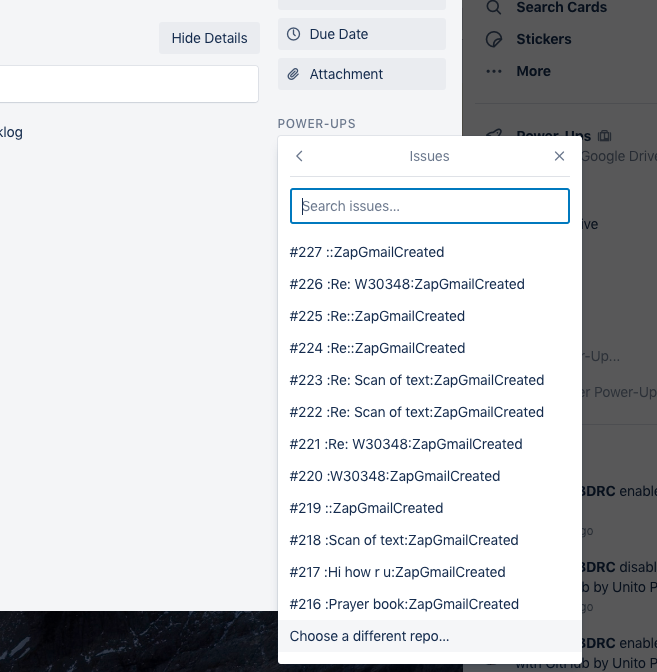This screenshot has width=657, height=672.
Task: Select issue #226 Re: W30348
Action: click(x=430, y=284)
